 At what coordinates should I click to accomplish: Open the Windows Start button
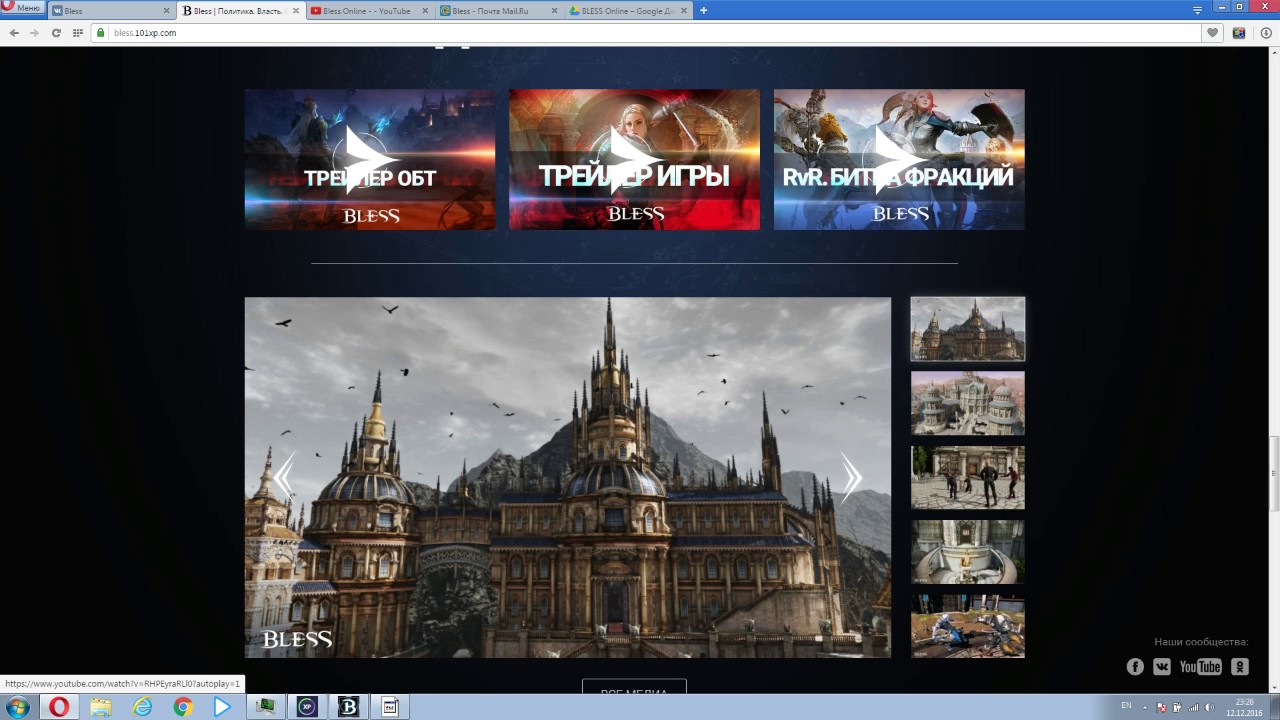point(18,707)
